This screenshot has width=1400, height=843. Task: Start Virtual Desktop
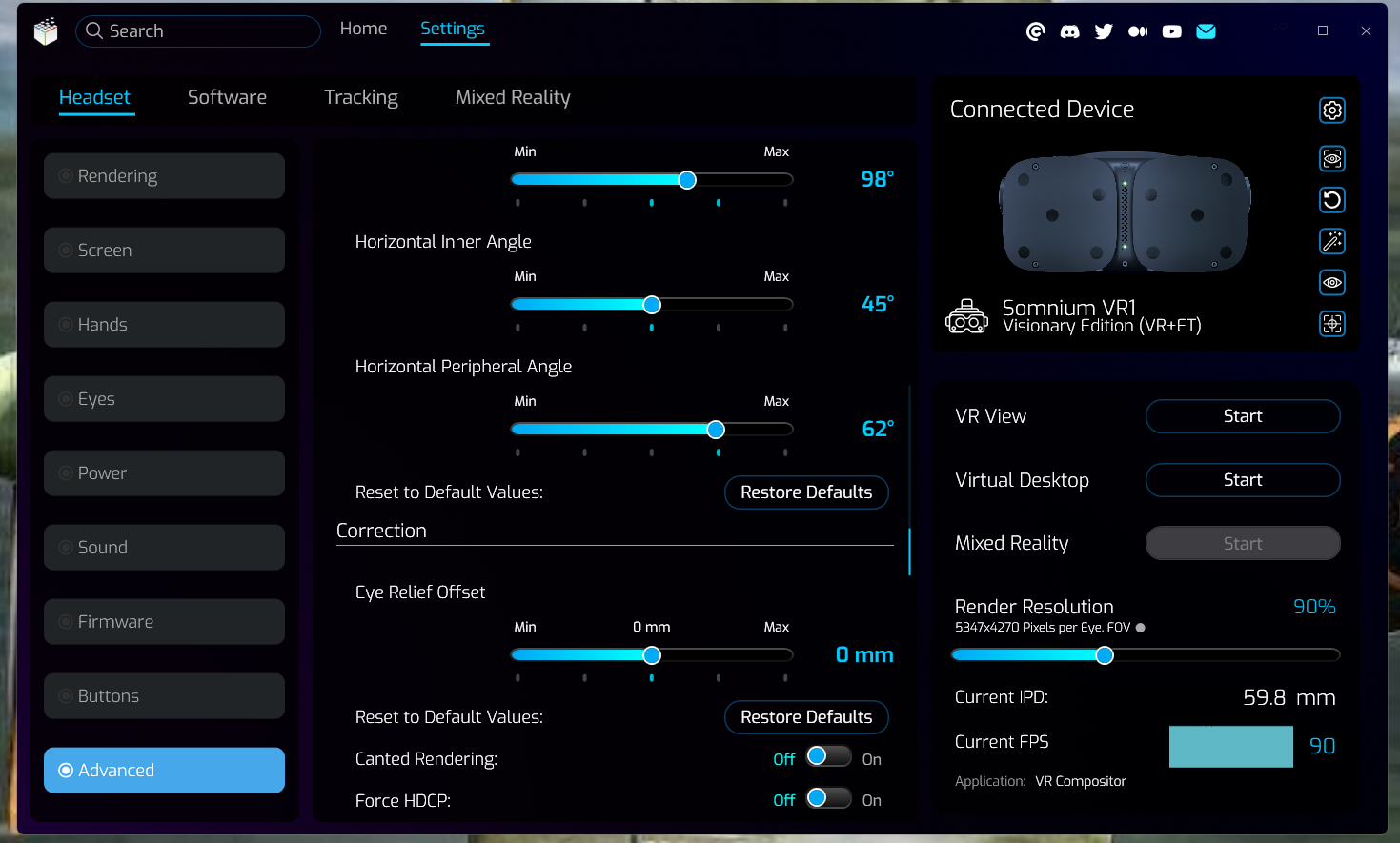pos(1243,480)
